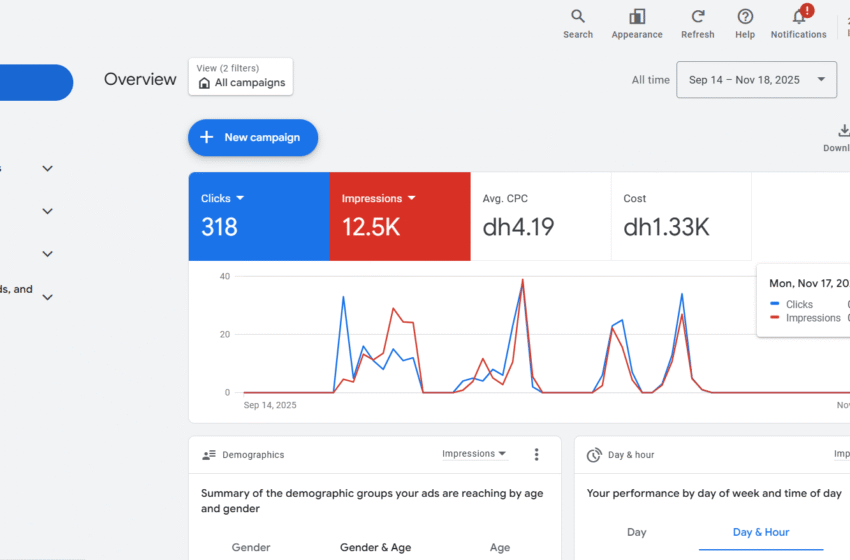Open the All campaigns view filter
The height and width of the screenshot is (560, 850).
pos(241,77)
